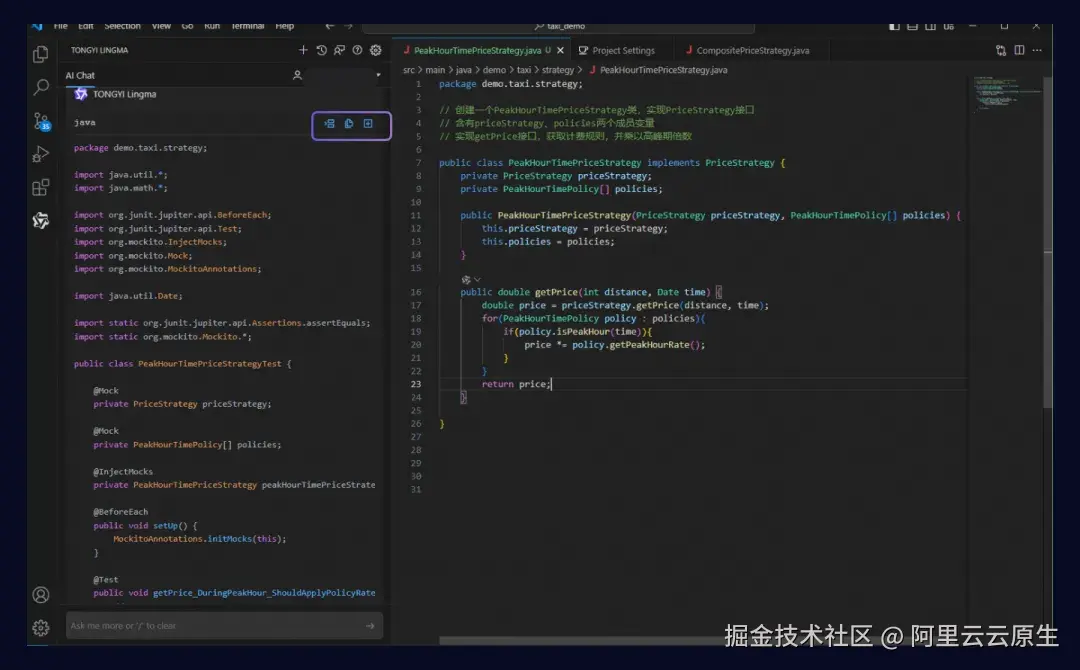Click PeakHourTimePriceStrategy.java breadcrumb file
The image size is (1080, 670).
coord(663,70)
